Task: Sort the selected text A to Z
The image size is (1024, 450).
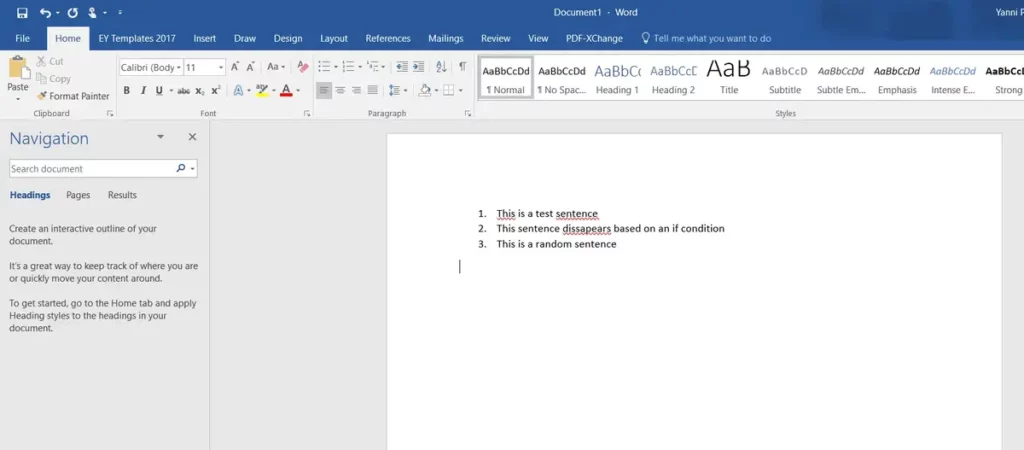Action: (441, 67)
